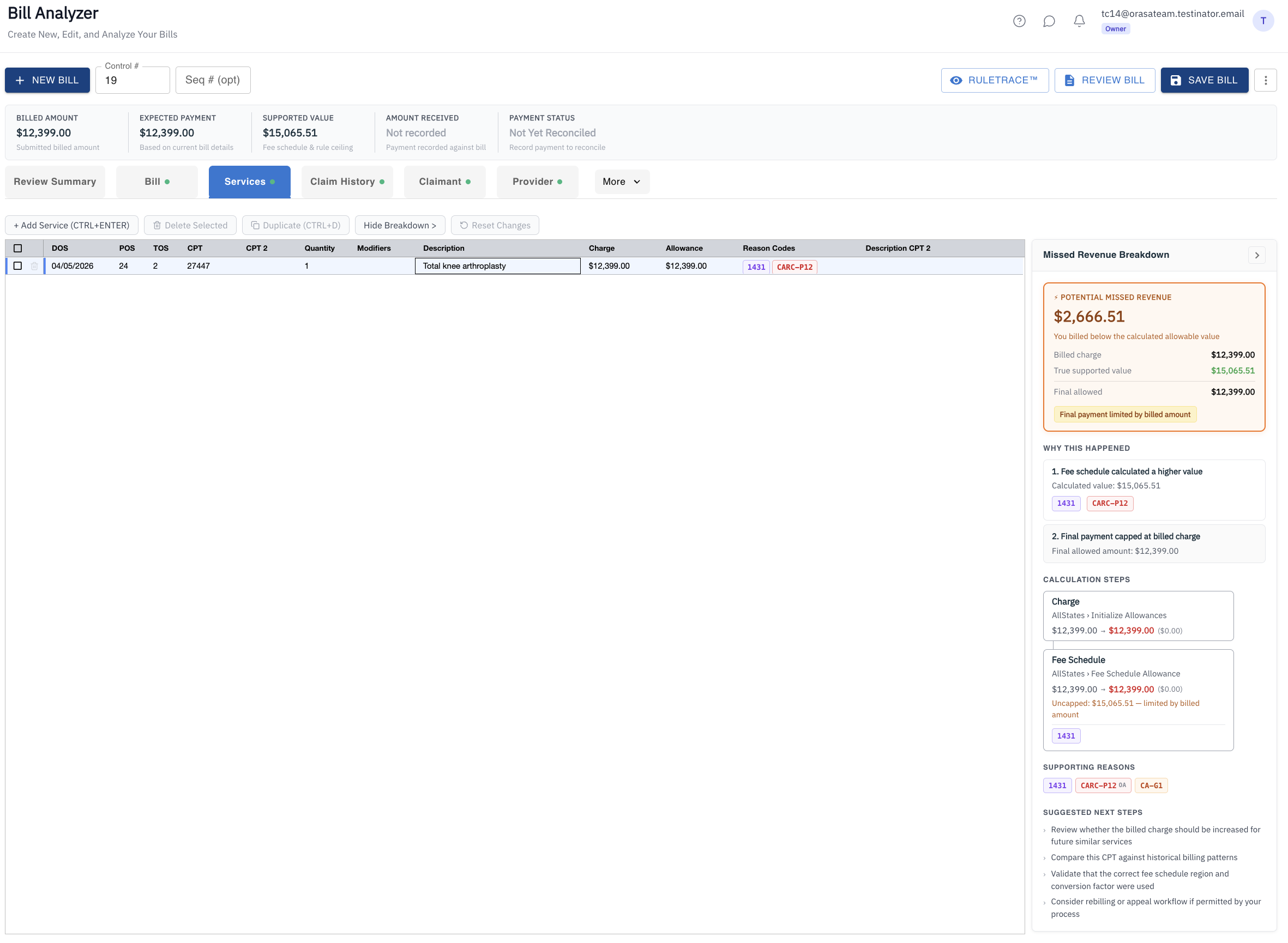Click the REVIEW BILL button
The height and width of the screenshot is (943, 1288).
pyautogui.click(x=1104, y=80)
